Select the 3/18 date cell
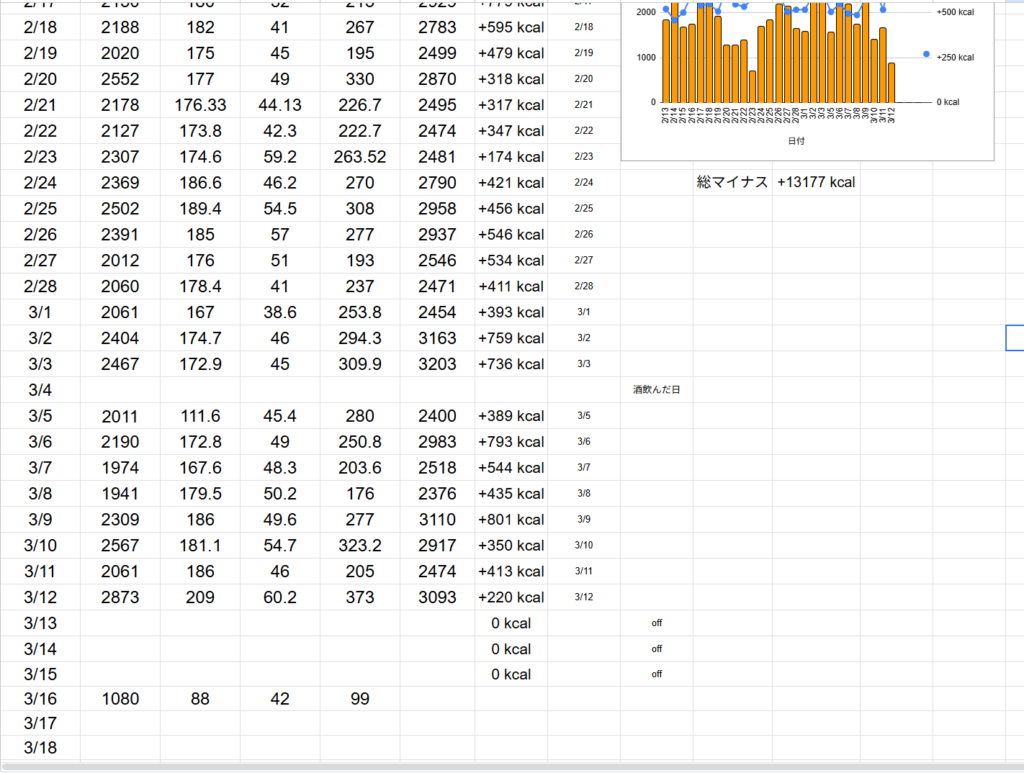1024x773 pixels. 40,748
